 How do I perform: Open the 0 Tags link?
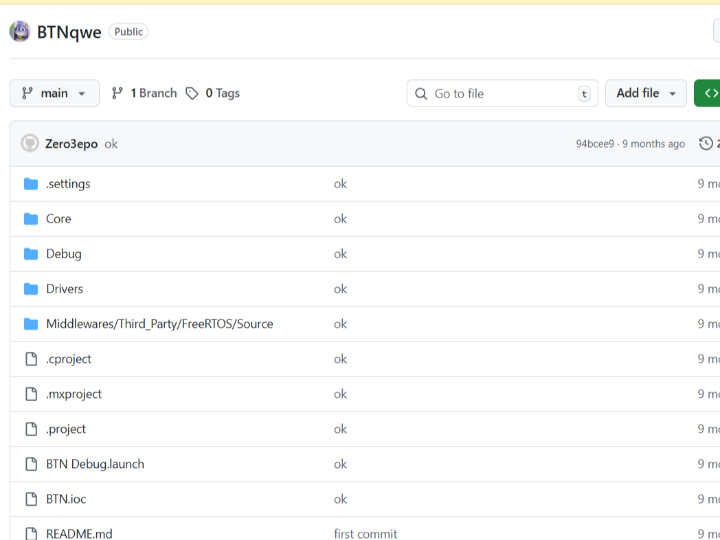tap(213, 93)
